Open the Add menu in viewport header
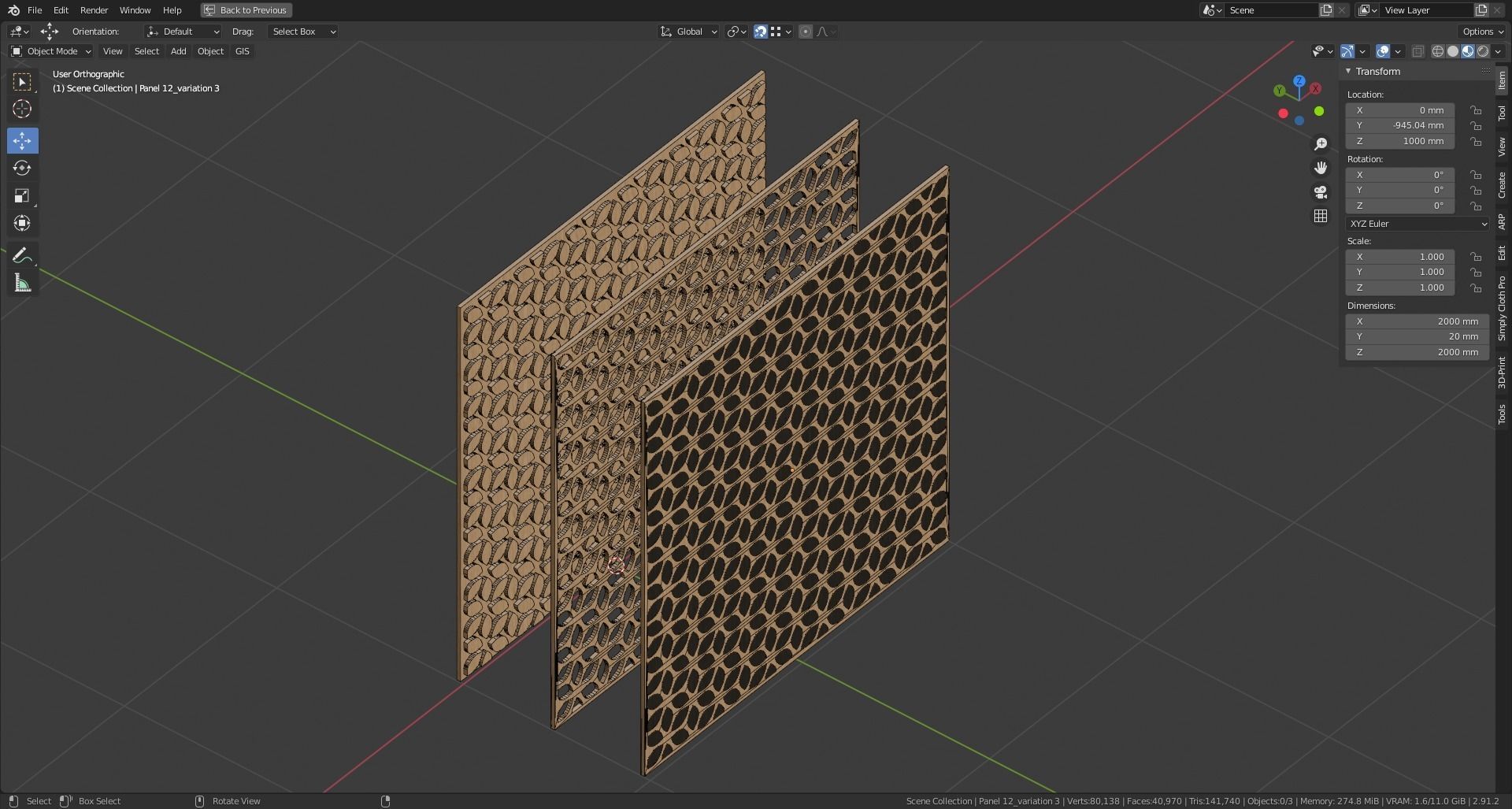 178,51
